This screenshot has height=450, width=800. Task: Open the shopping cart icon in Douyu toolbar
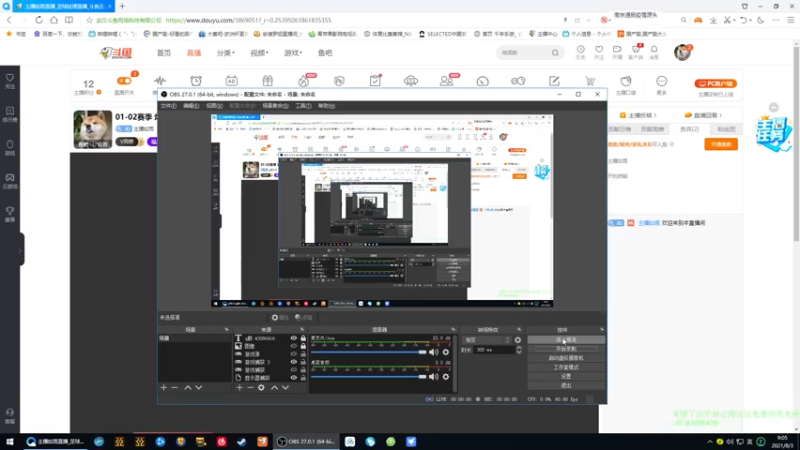590,81
